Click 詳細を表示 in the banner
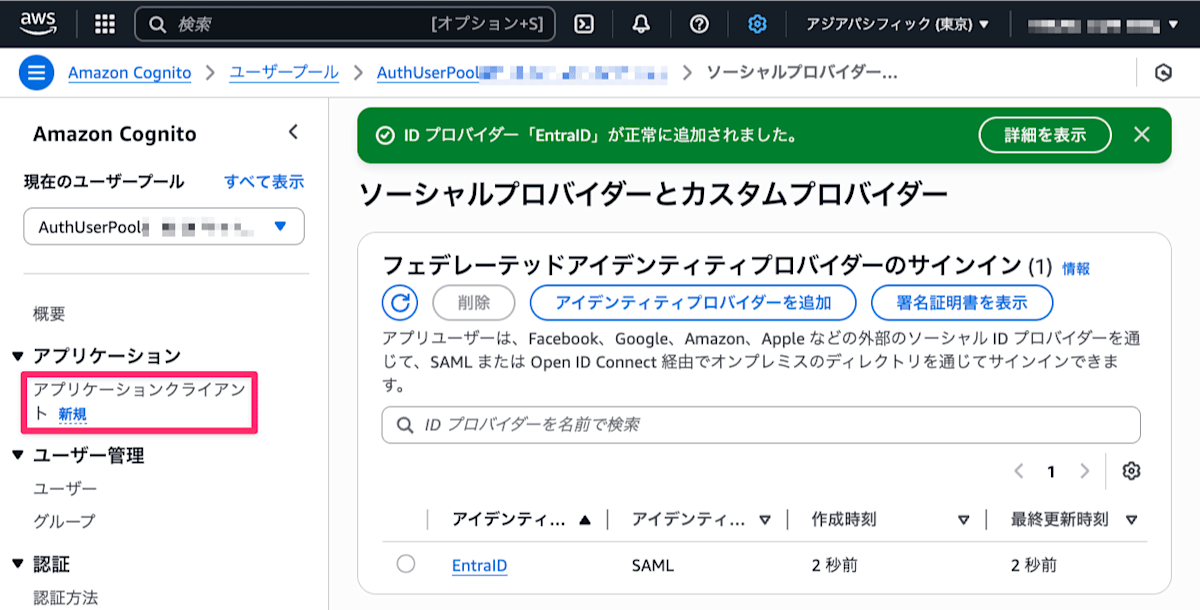This screenshot has width=1200, height=610. pos(1045,135)
